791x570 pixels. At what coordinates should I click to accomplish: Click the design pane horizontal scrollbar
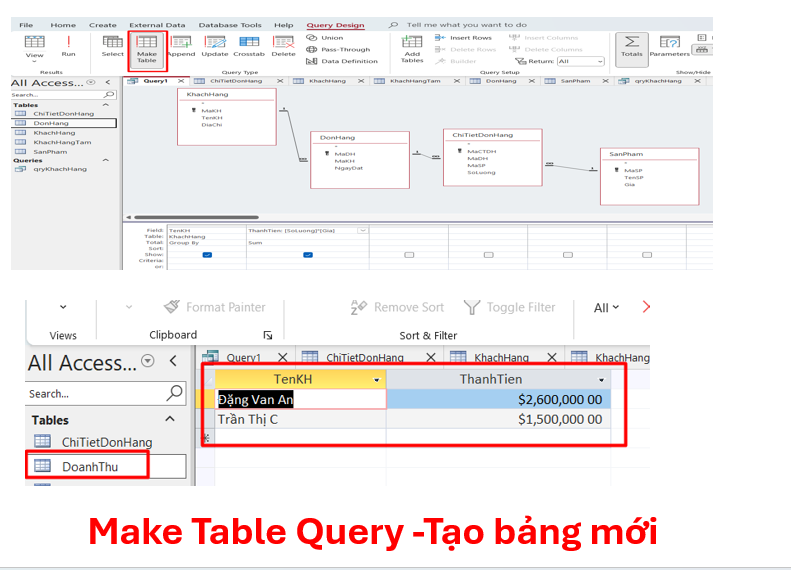(x=197, y=217)
